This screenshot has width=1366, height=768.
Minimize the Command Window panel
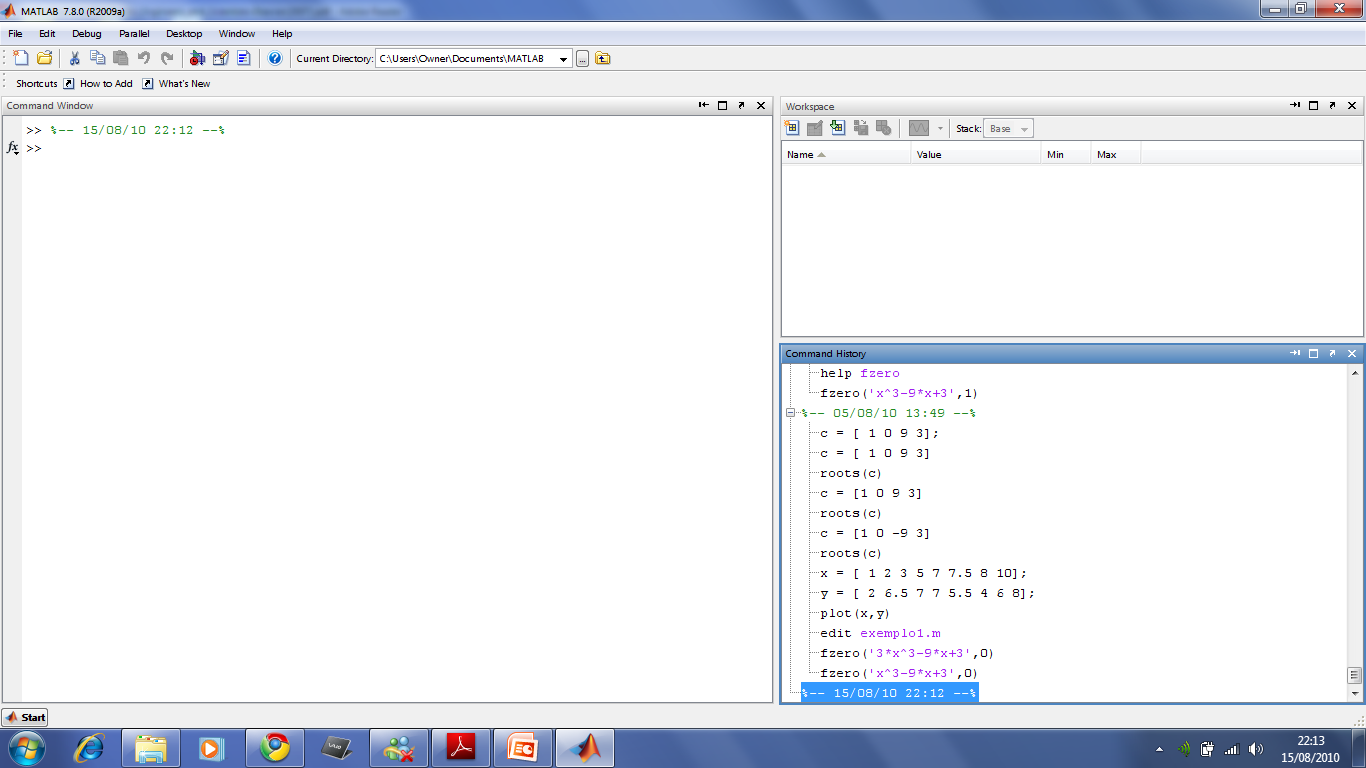coord(704,105)
